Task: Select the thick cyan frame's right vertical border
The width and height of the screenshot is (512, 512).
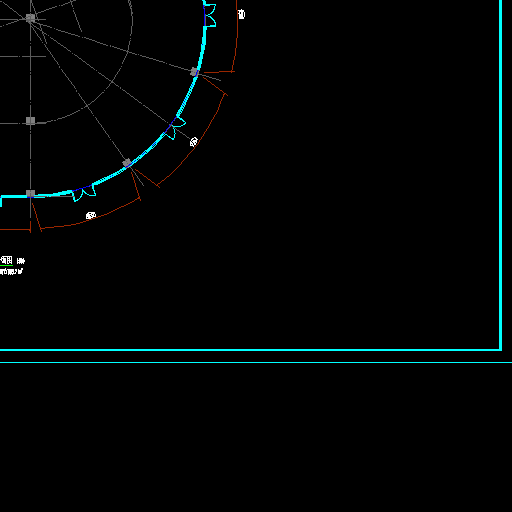Action: pyautogui.click(x=500, y=175)
